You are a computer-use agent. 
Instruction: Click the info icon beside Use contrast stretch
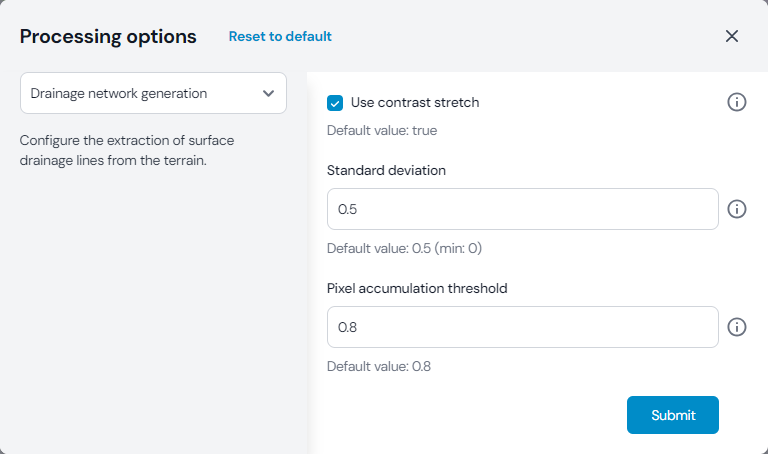[x=737, y=102]
